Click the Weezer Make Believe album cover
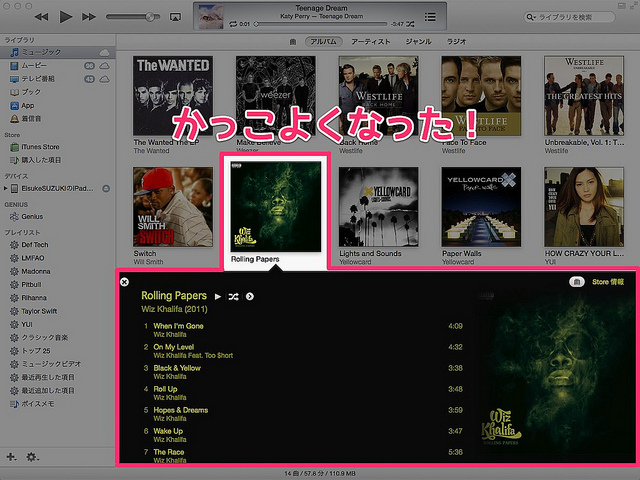Viewport: 640px width, 480px height. [x=276, y=96]
